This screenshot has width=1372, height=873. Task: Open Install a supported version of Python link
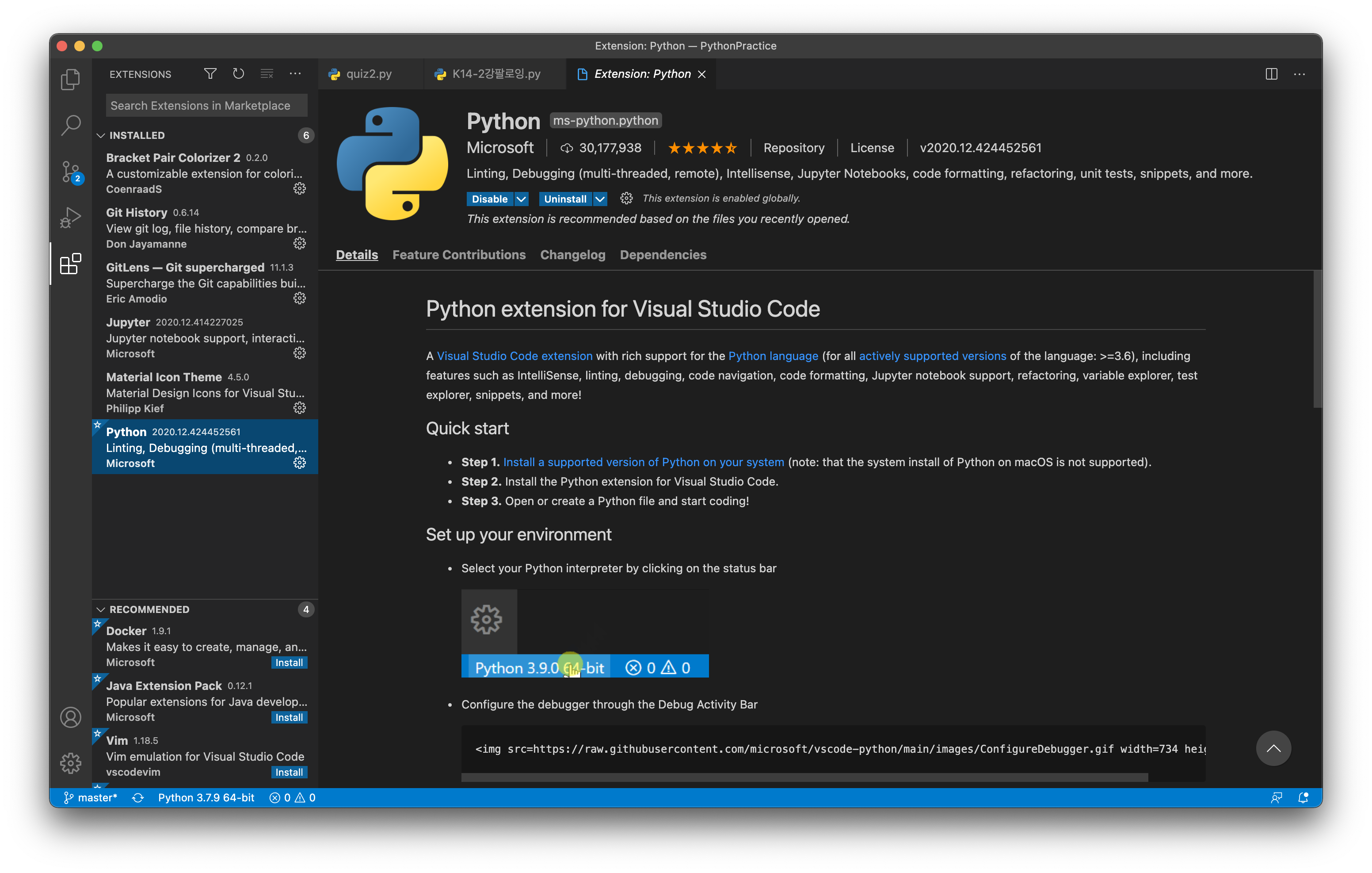tap(643, 462)
